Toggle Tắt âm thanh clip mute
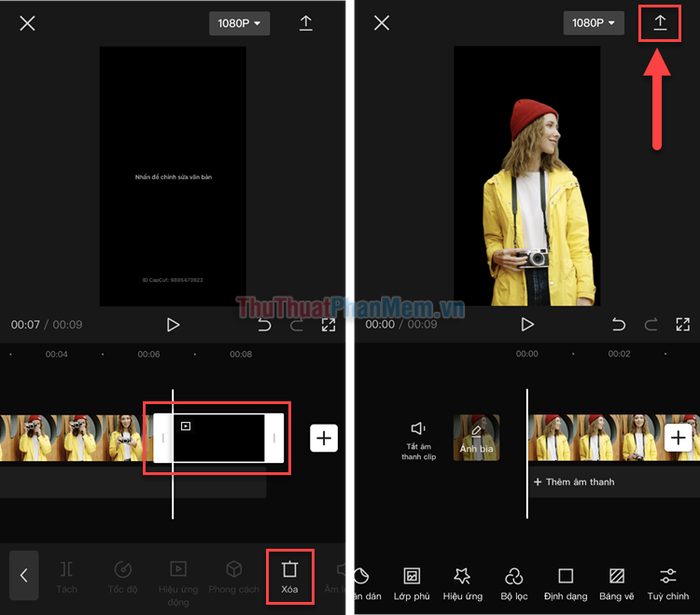 click(x=418, y=440)
